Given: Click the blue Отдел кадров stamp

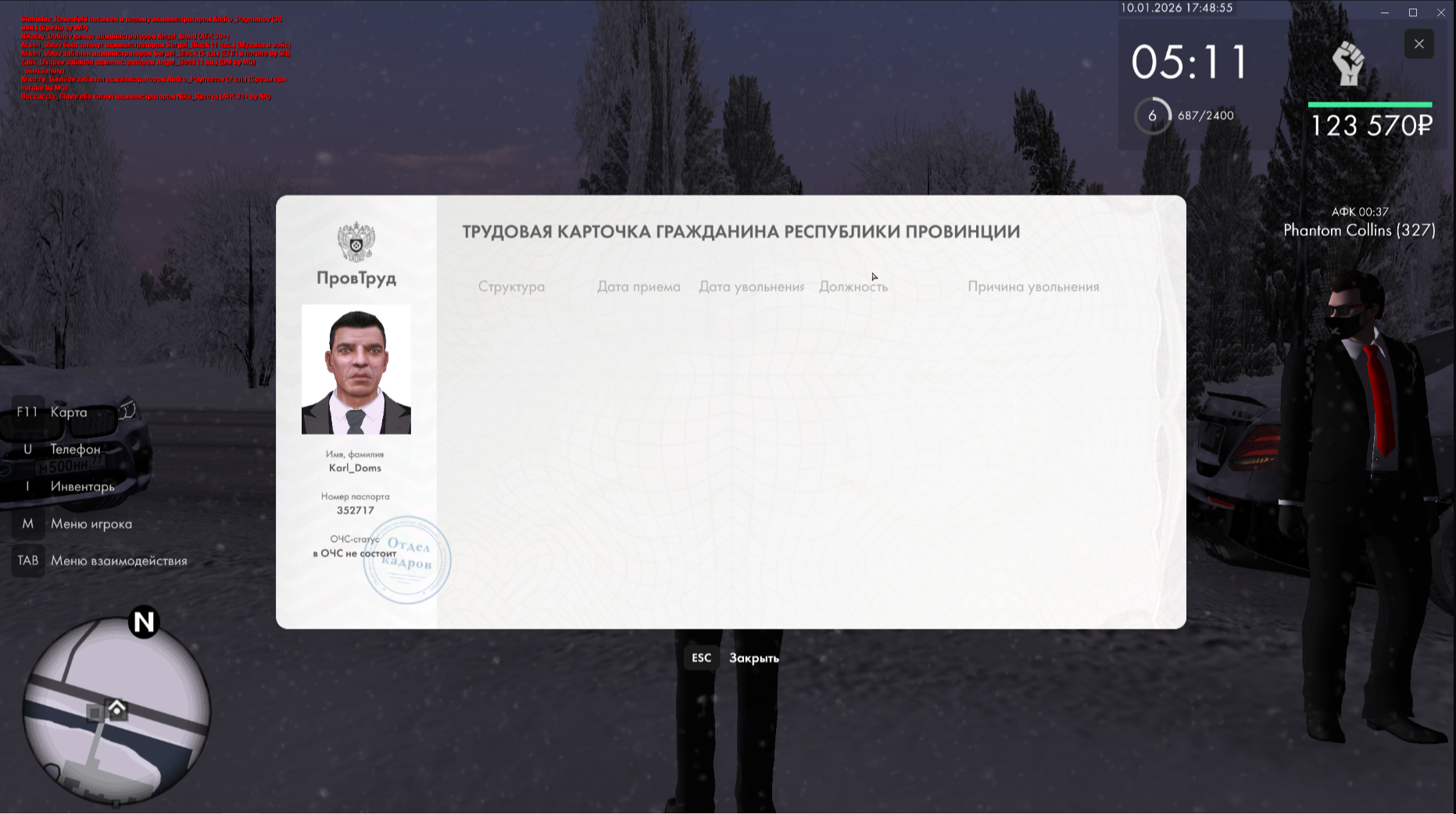Looking at the screenshot, I should 408,560.
